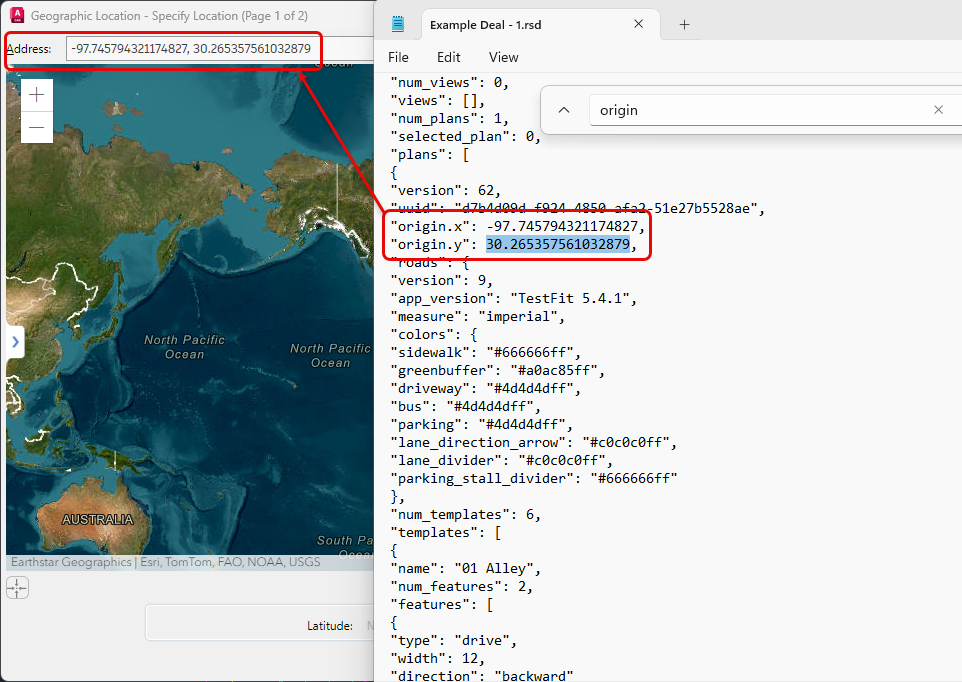Zoom out using the map minus icon
The width and height of the screenshot is (962, 682).
pos(36,129)
